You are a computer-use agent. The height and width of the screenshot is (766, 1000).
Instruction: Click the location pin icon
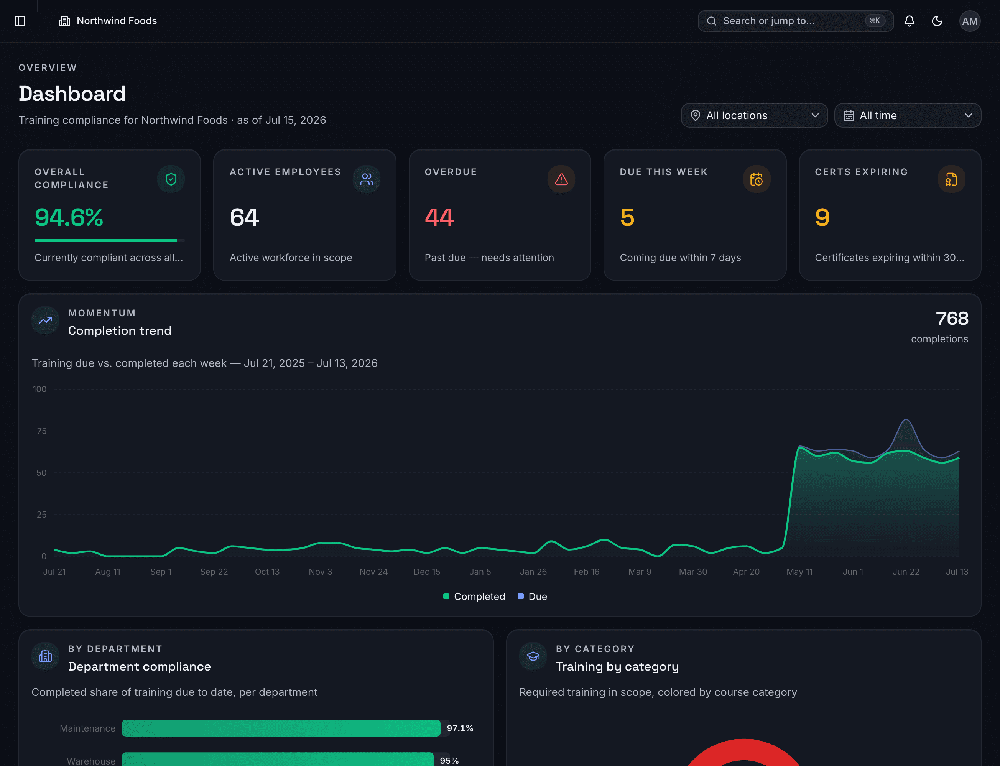(x=695, y=115)
